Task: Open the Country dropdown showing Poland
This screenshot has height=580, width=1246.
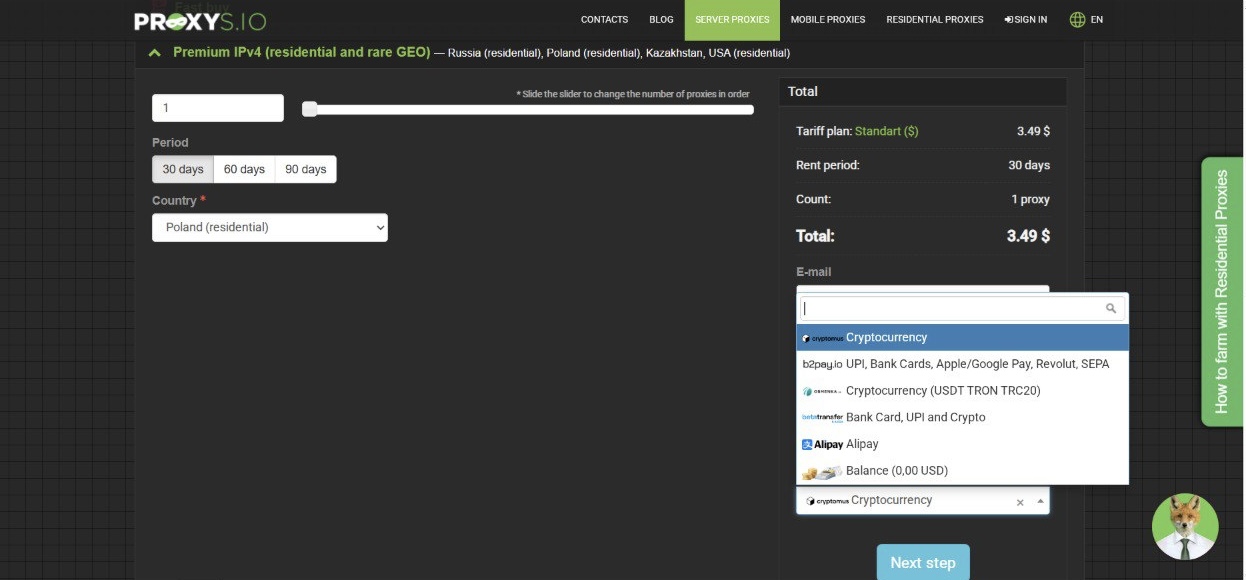Action: tap(270, 227)
